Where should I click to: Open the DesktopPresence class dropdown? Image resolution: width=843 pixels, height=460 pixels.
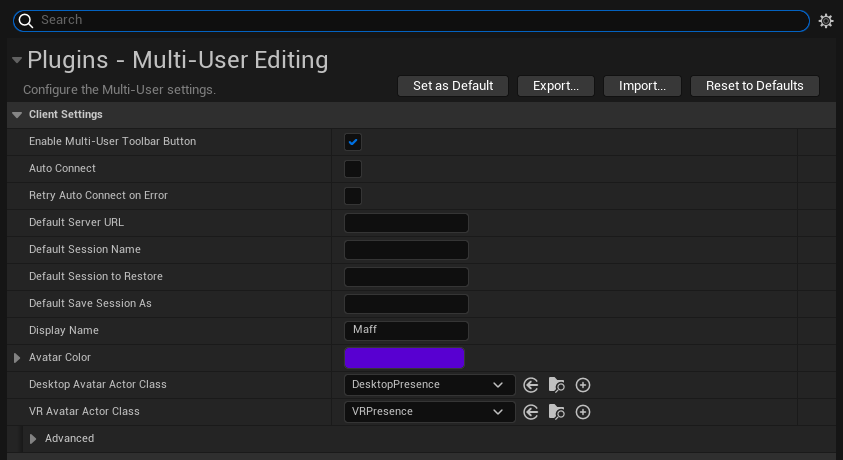pos(429,385)
